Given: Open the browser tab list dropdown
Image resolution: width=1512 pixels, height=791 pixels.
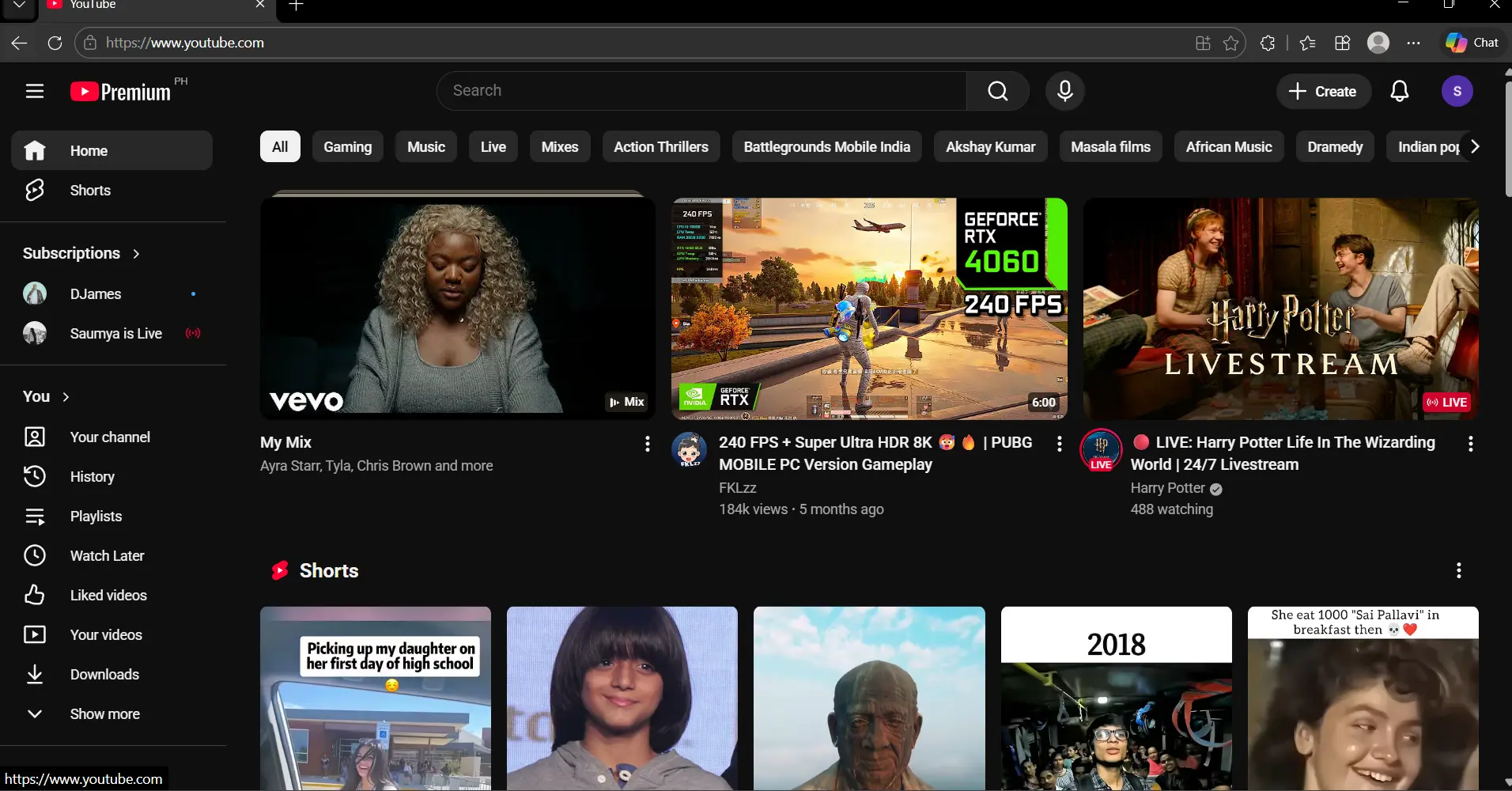Looking at the screenshot, I should click(19, 6).
